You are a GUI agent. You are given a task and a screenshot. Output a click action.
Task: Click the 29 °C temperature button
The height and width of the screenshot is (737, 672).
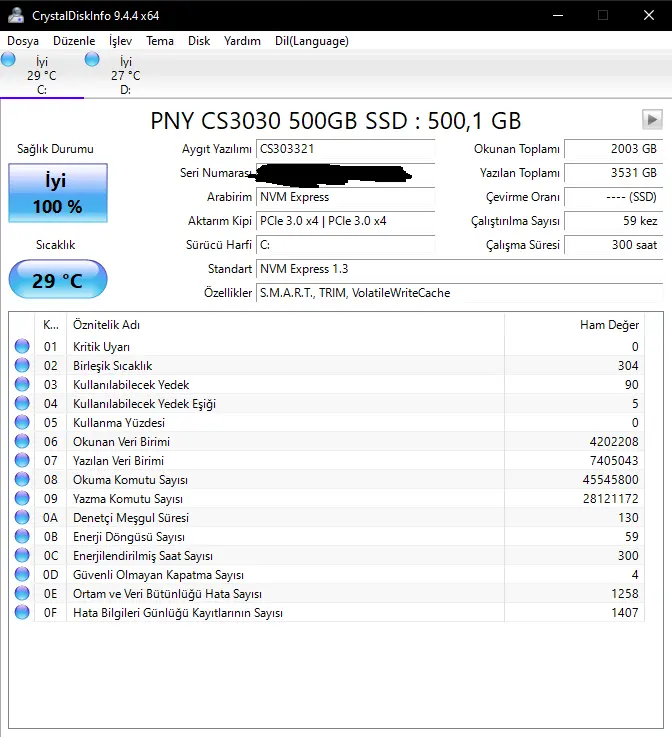58,280
